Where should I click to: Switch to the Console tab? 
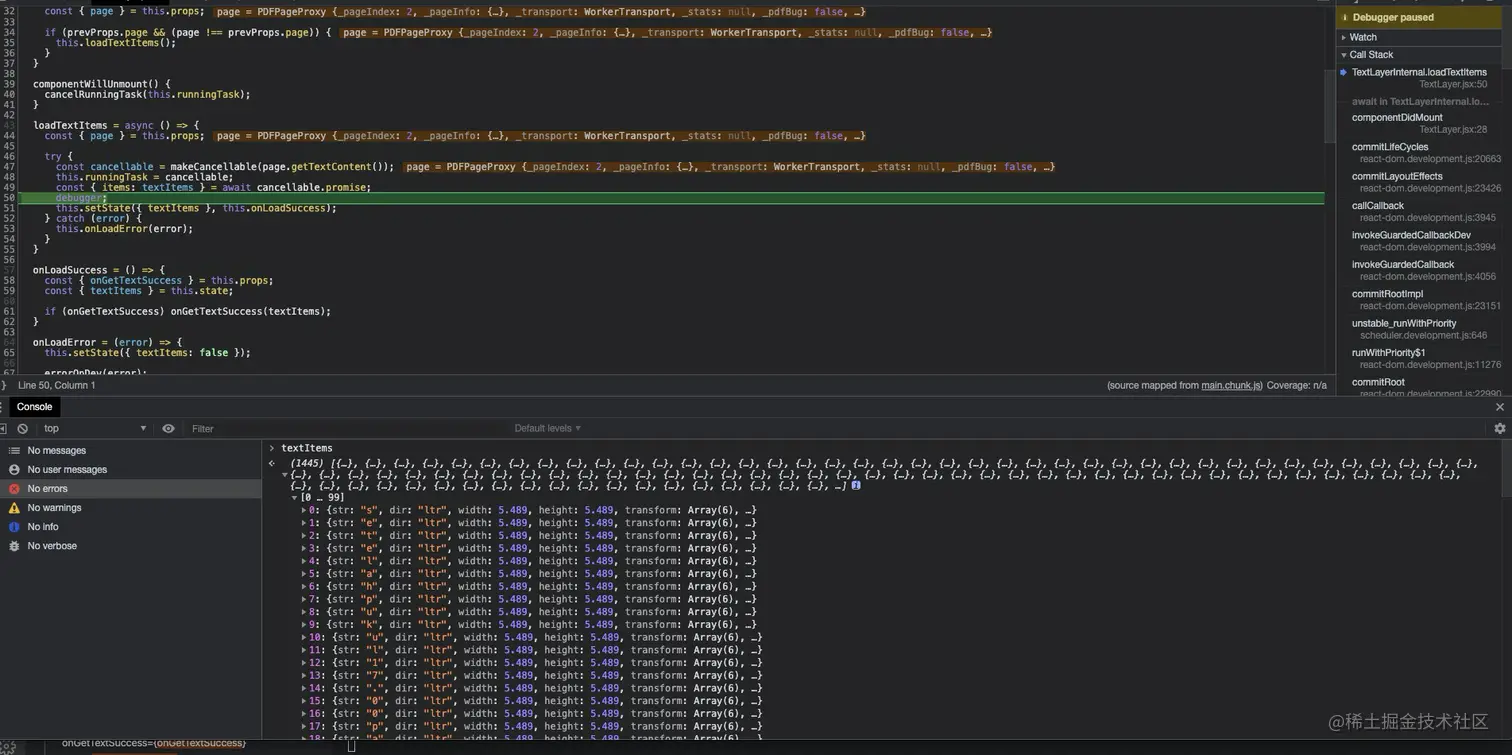34,407
